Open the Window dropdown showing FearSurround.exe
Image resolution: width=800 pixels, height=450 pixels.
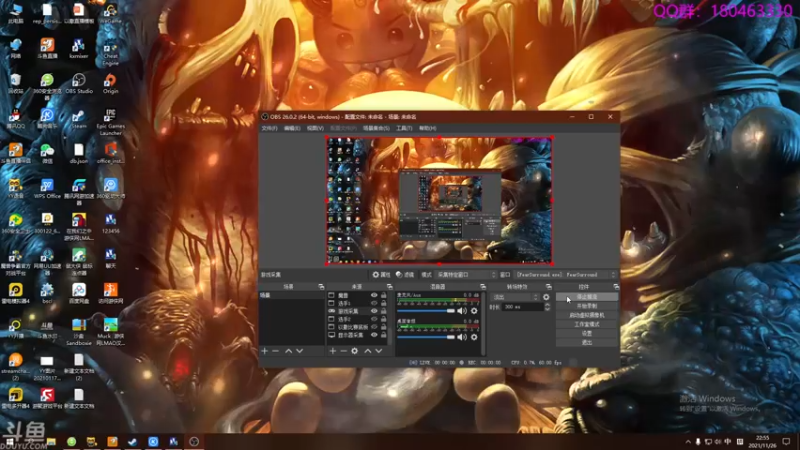pyautogui.click(x=565, y=274)
